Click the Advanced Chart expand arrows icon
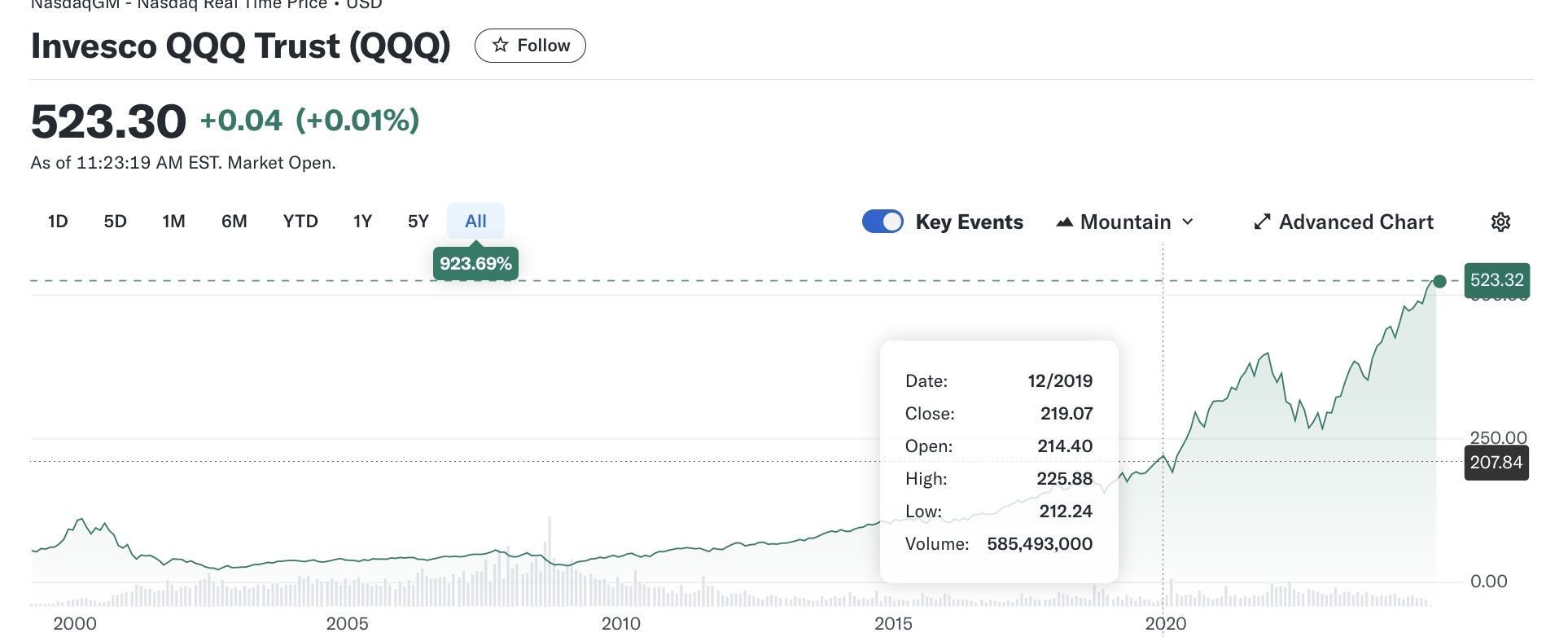This screenshot has height=637, width=1568. point(1262,222)
